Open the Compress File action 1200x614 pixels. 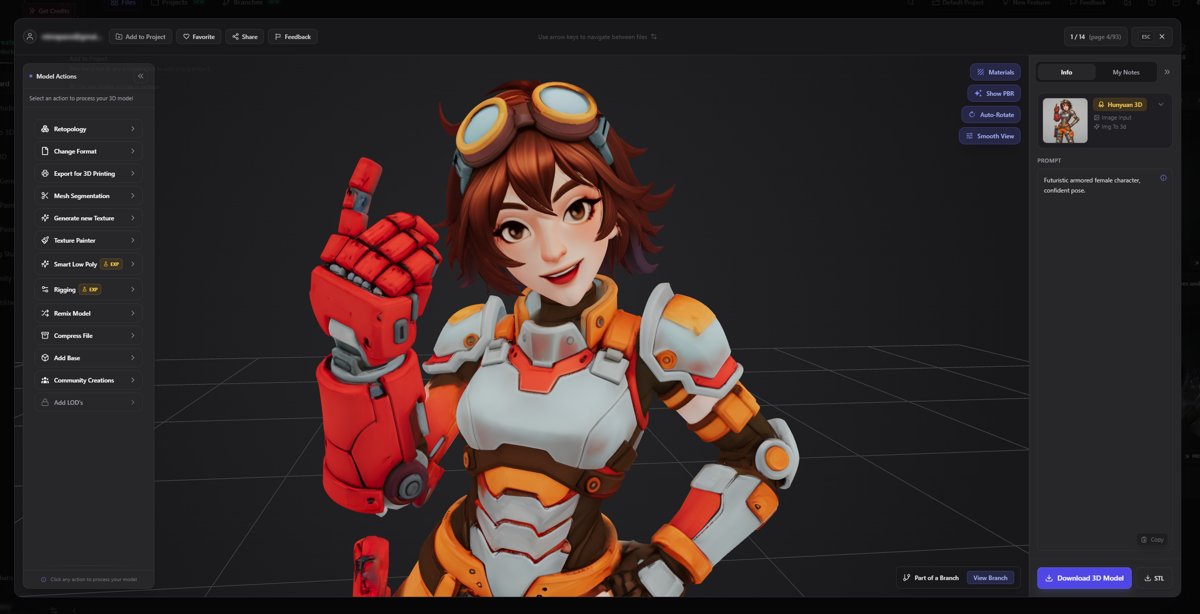[87, 334]
